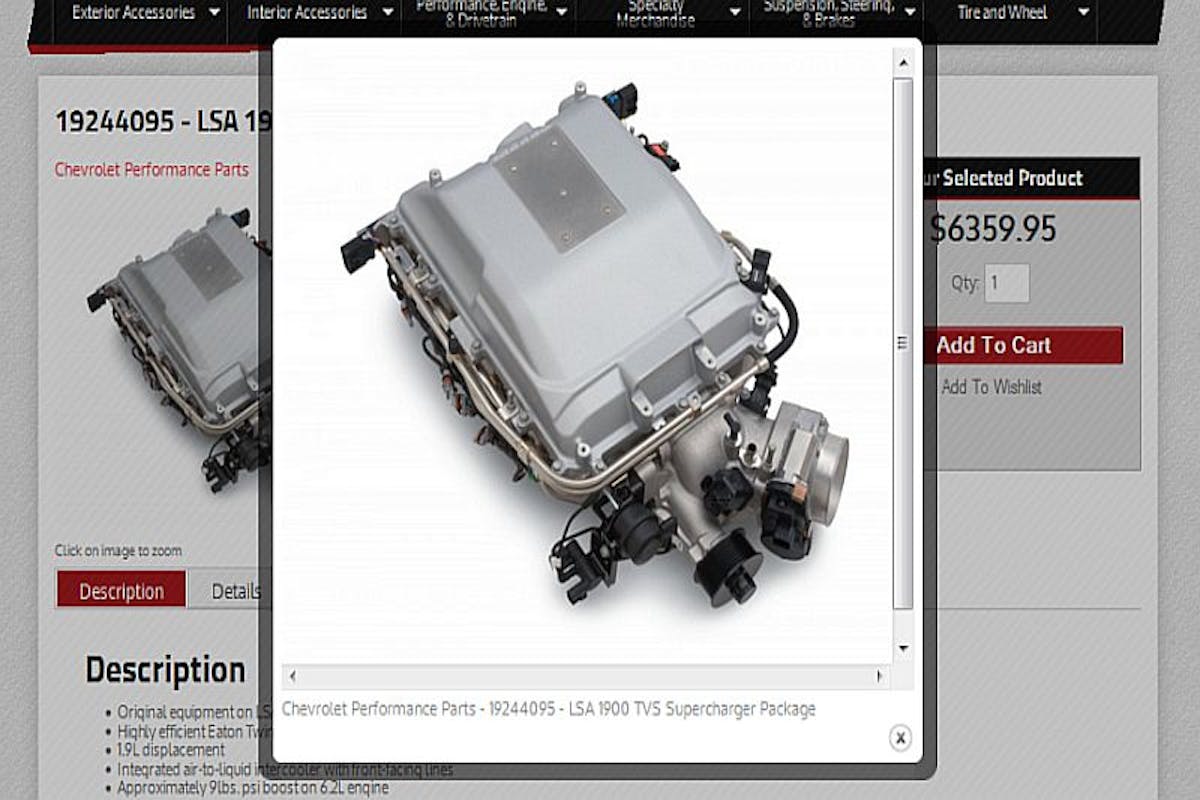Expand the arrow beside Specialty Merchandise

tap(735, 13)
